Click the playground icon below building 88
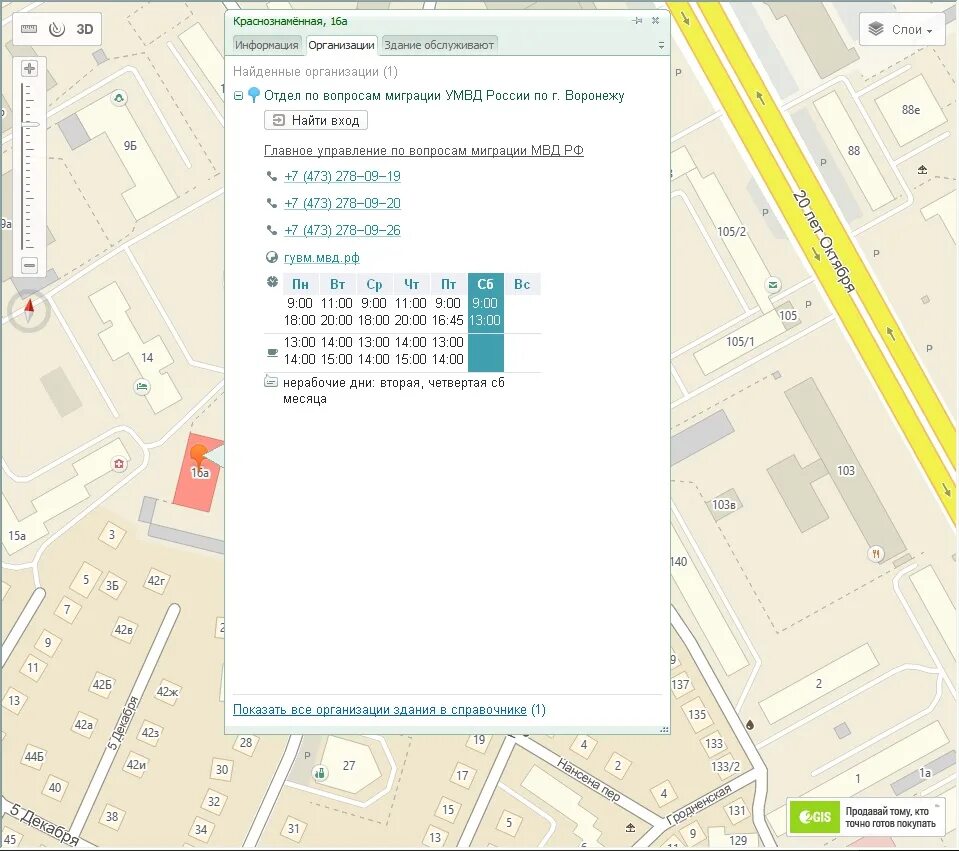Image resolution: width=959 pixels, height=851 pixels. (x=922, y=169)
